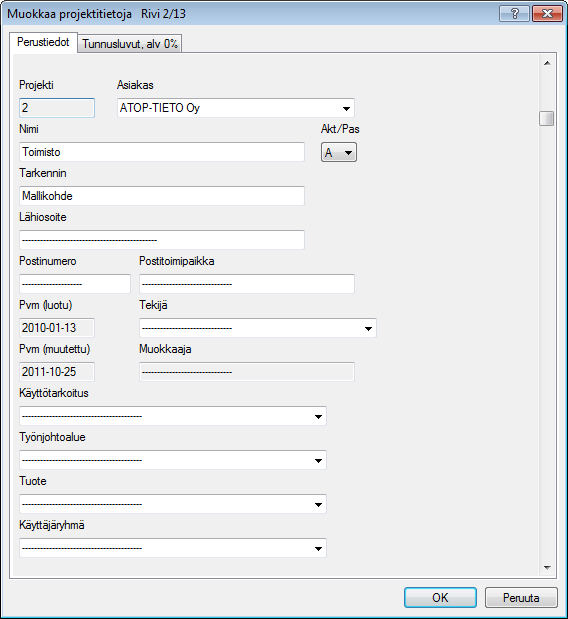This screenshot has width=568, height=619.
Task: Click the help question mark icon
Action: (514, 14)
